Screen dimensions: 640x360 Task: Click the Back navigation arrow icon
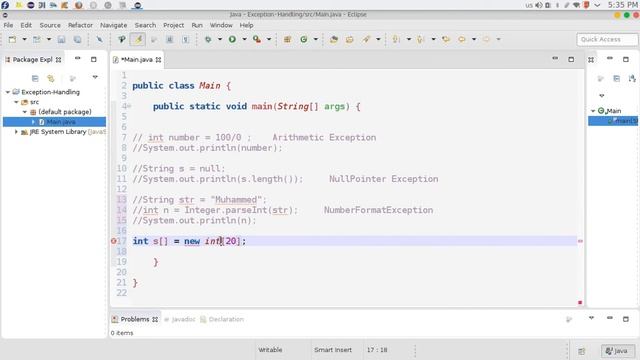pos(462,40)
